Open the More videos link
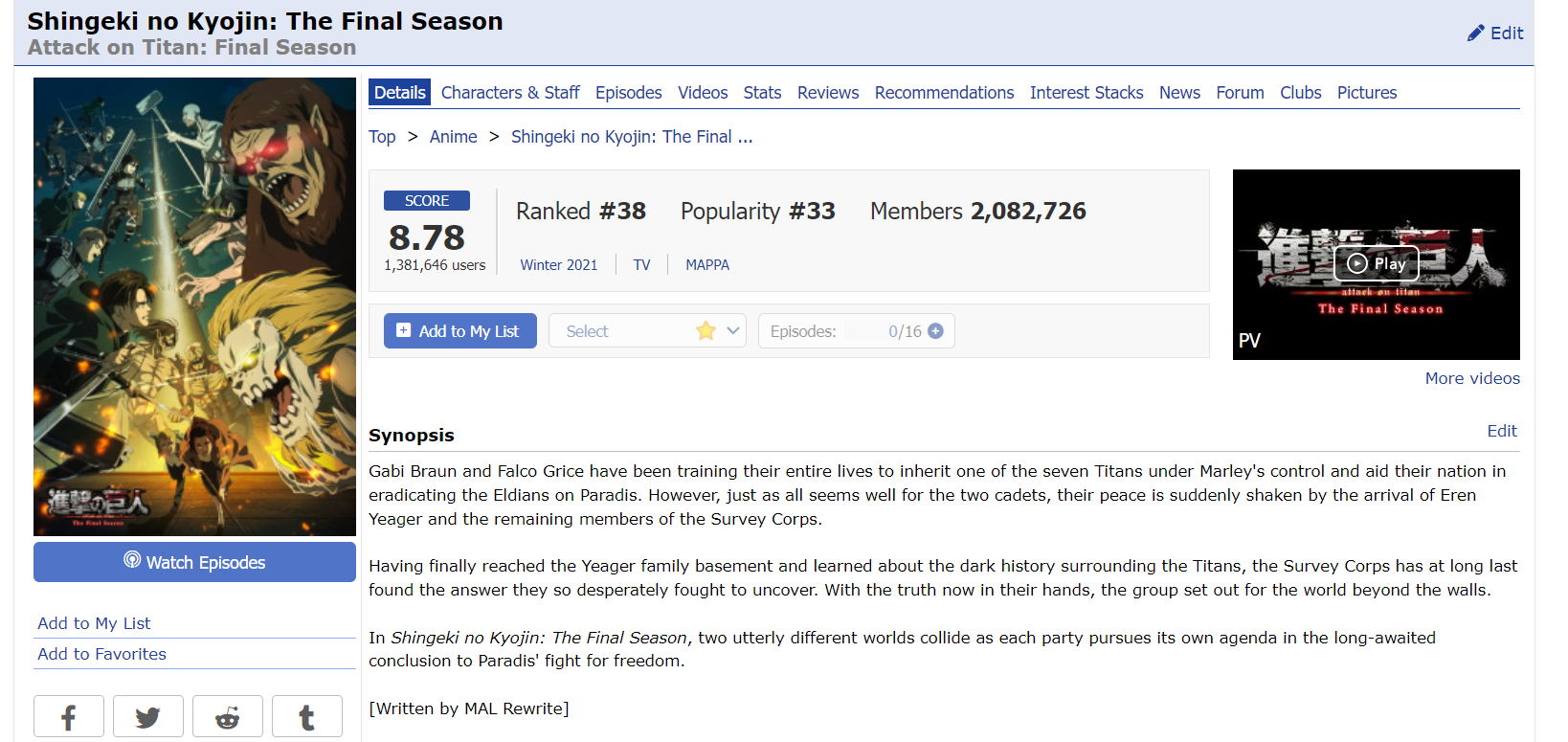1568x742 pixels. pyautogui.click(x=1472, y=378)
